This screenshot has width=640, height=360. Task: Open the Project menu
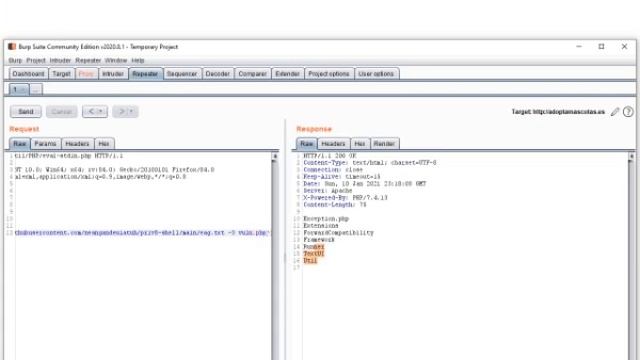[x=36, y=60]
